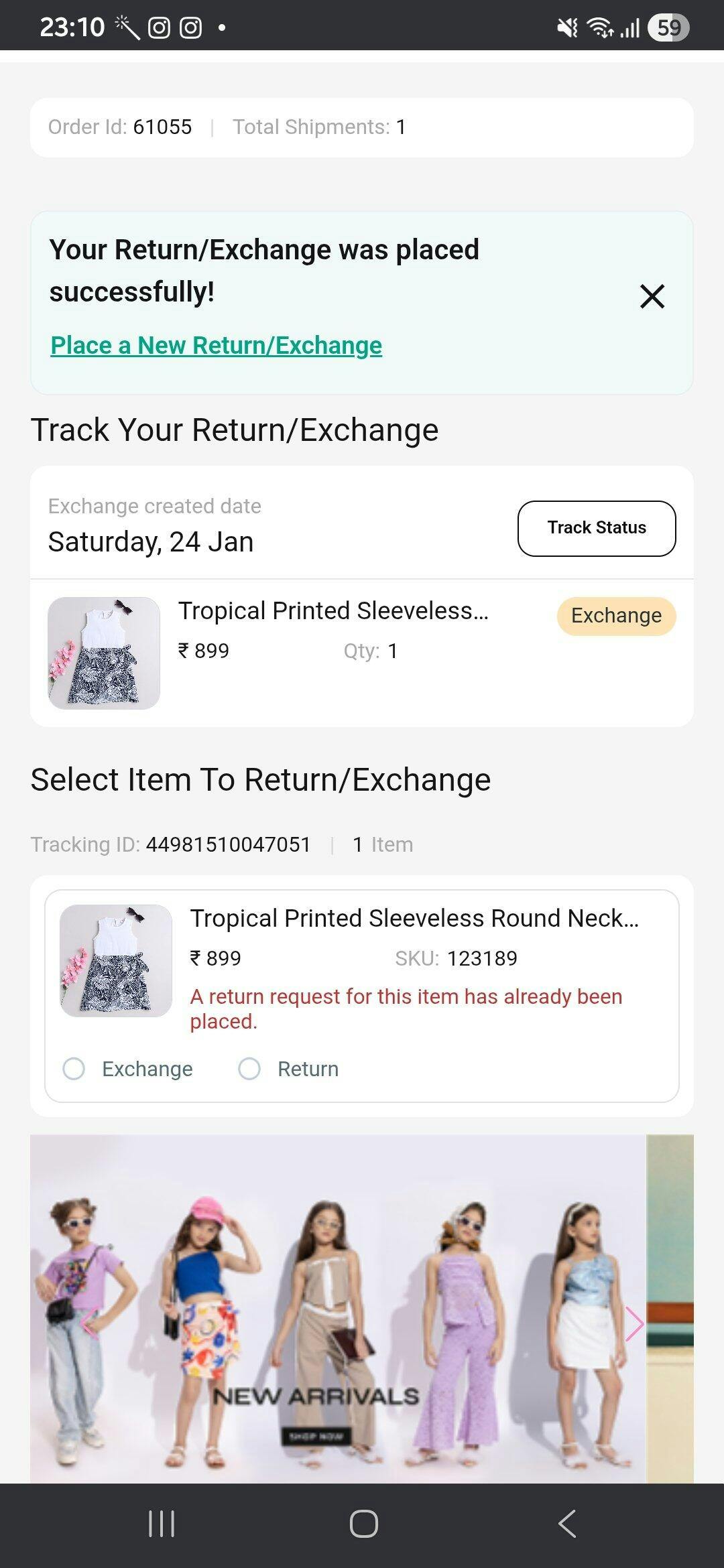Dismiss the return success banner
This screenshot has width=724, height=1568.
pyautogui.click(x=652, y=296)
